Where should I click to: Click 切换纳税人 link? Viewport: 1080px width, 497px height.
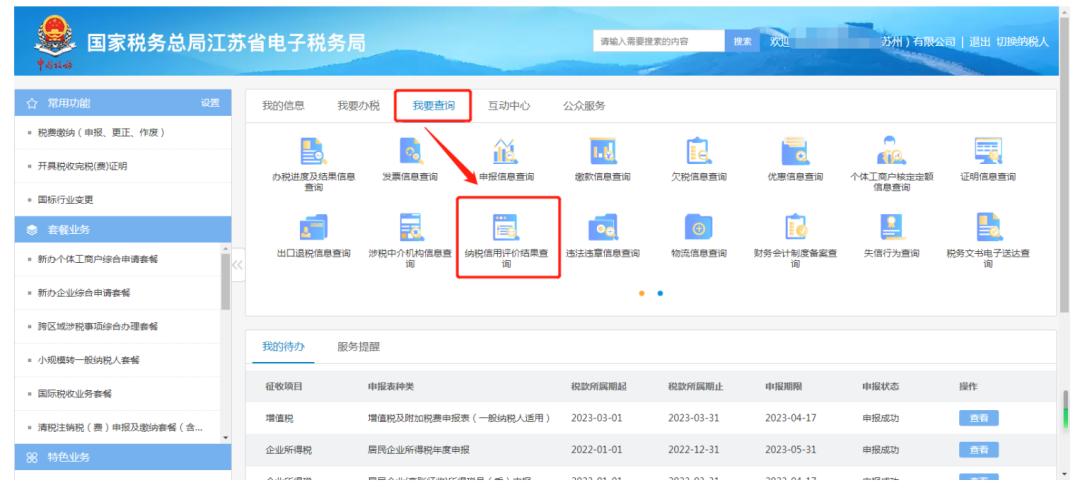coord(1023,41)
